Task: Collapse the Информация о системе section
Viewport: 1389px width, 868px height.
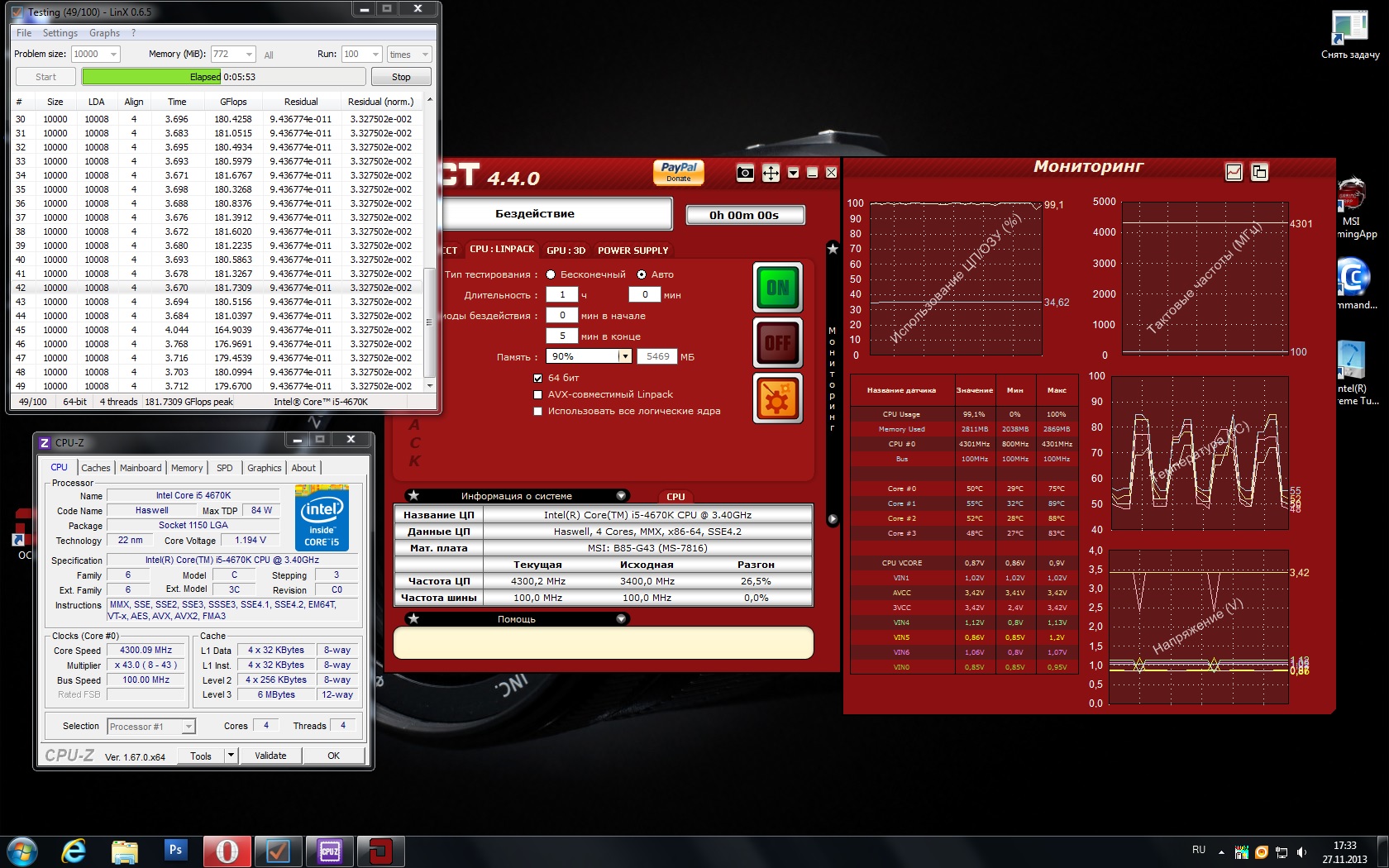Action: point(621,496)
